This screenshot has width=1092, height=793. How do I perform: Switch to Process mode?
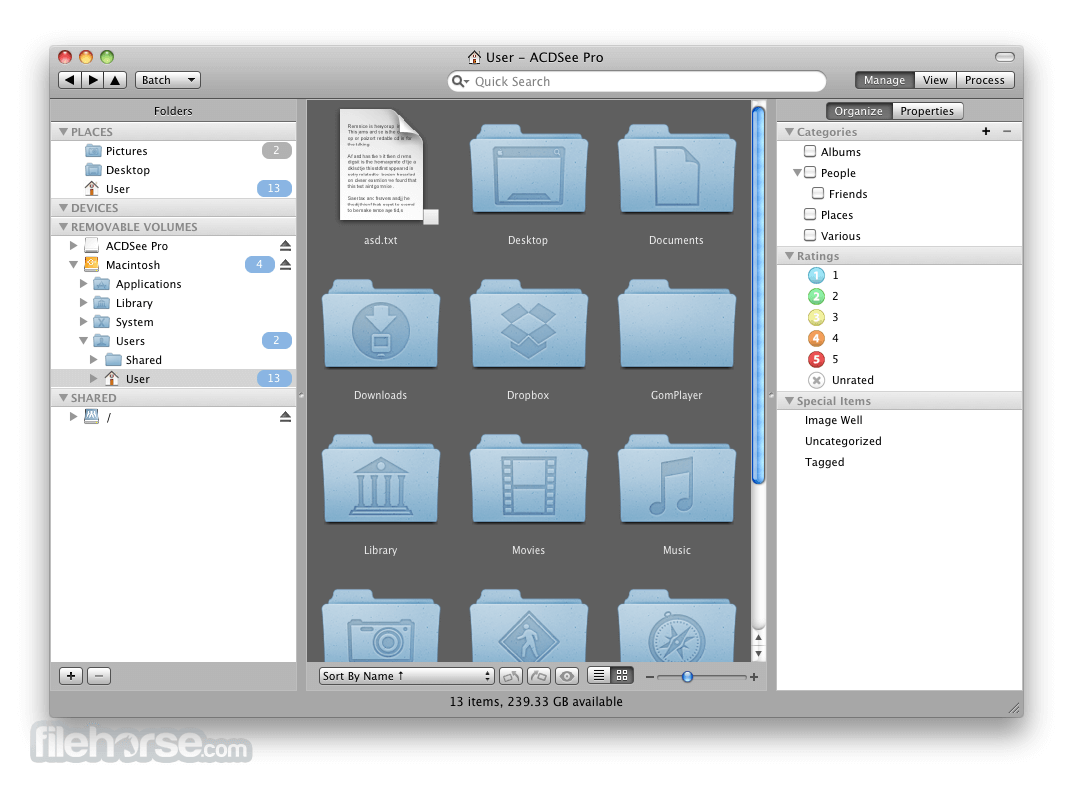[x=985, y=80]
